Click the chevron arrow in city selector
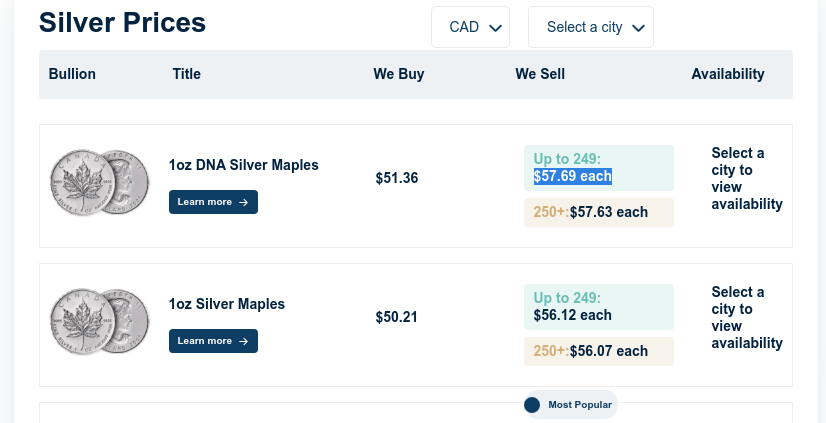 tap(638, 28)
